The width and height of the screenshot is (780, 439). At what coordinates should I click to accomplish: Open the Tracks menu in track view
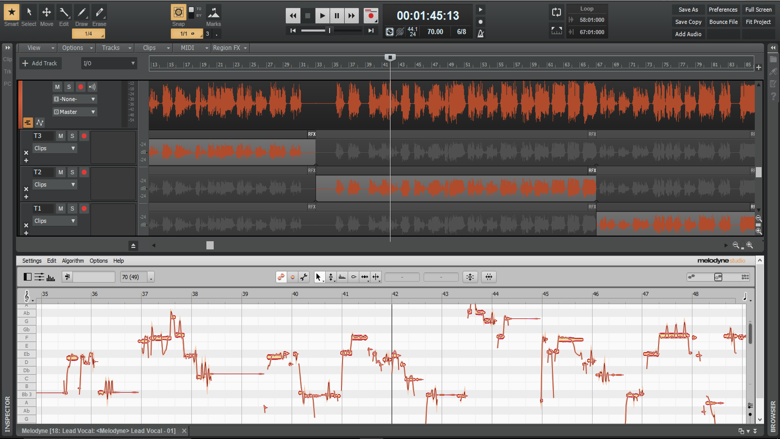113,48
